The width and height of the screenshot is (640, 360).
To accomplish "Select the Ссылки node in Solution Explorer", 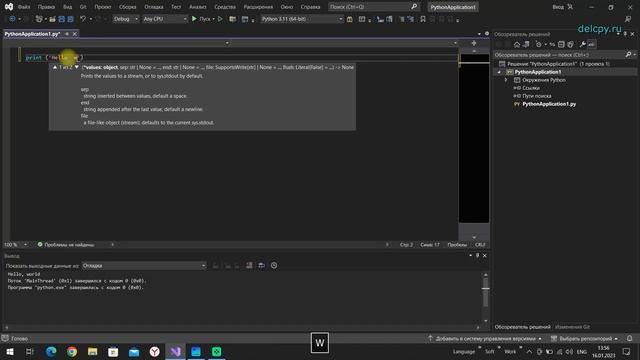I will pos(531,88).
